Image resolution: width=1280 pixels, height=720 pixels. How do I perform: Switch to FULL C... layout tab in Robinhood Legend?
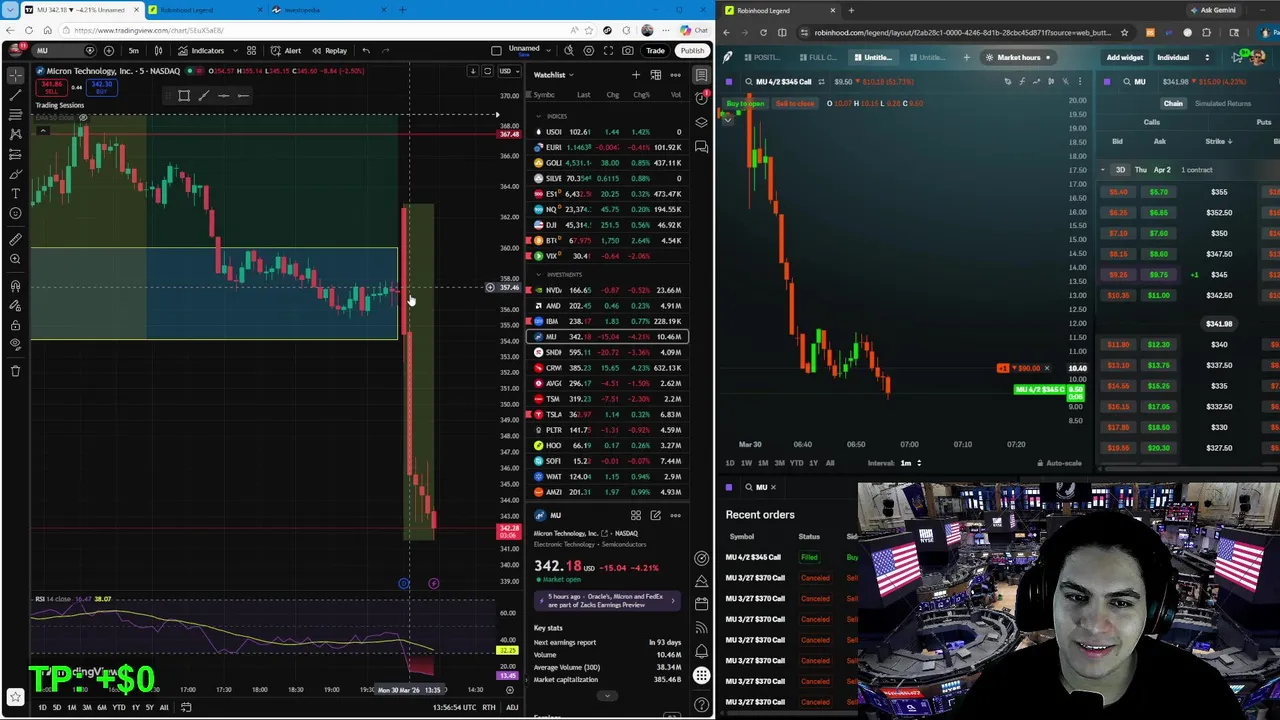click(x=817, y=57)
